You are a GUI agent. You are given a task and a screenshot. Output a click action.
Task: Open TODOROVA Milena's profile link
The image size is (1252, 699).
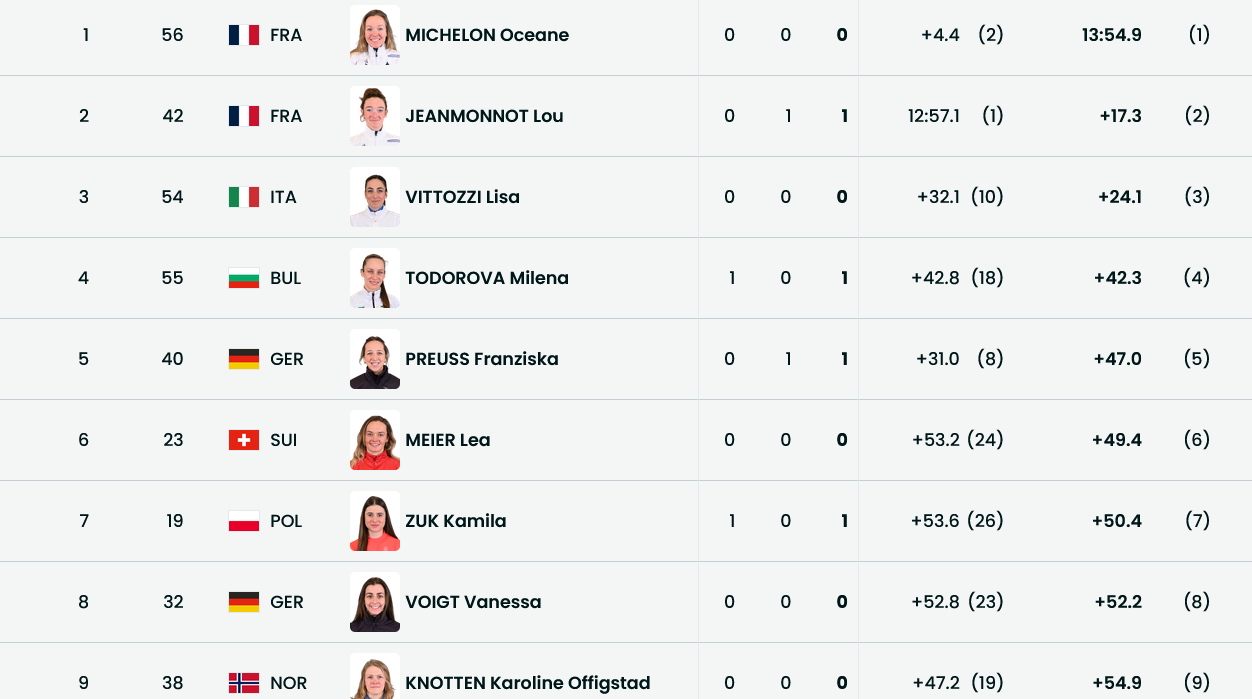[x=487, y=278]
